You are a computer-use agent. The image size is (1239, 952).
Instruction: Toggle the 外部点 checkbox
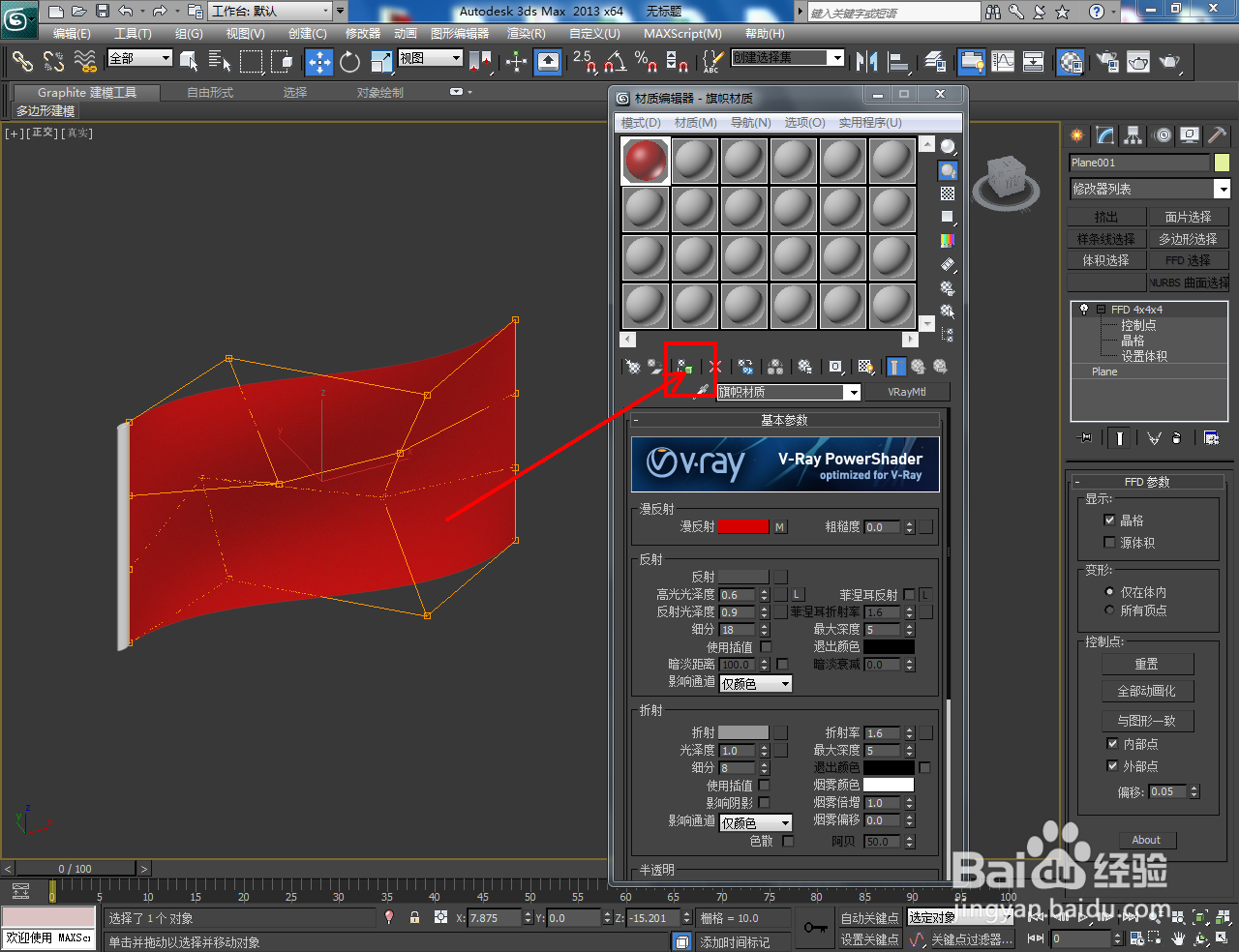pos(1112,765)
